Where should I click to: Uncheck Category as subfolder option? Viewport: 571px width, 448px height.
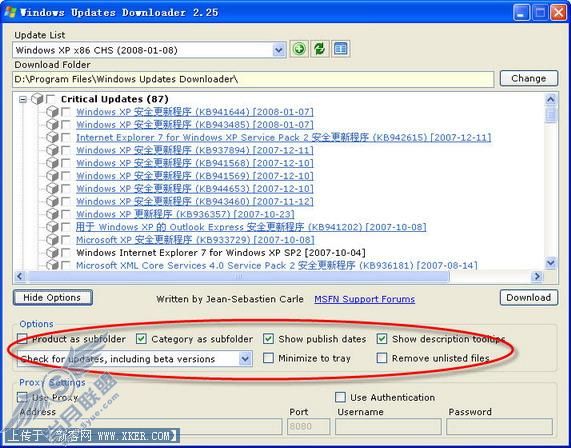[x=141, y=339]
